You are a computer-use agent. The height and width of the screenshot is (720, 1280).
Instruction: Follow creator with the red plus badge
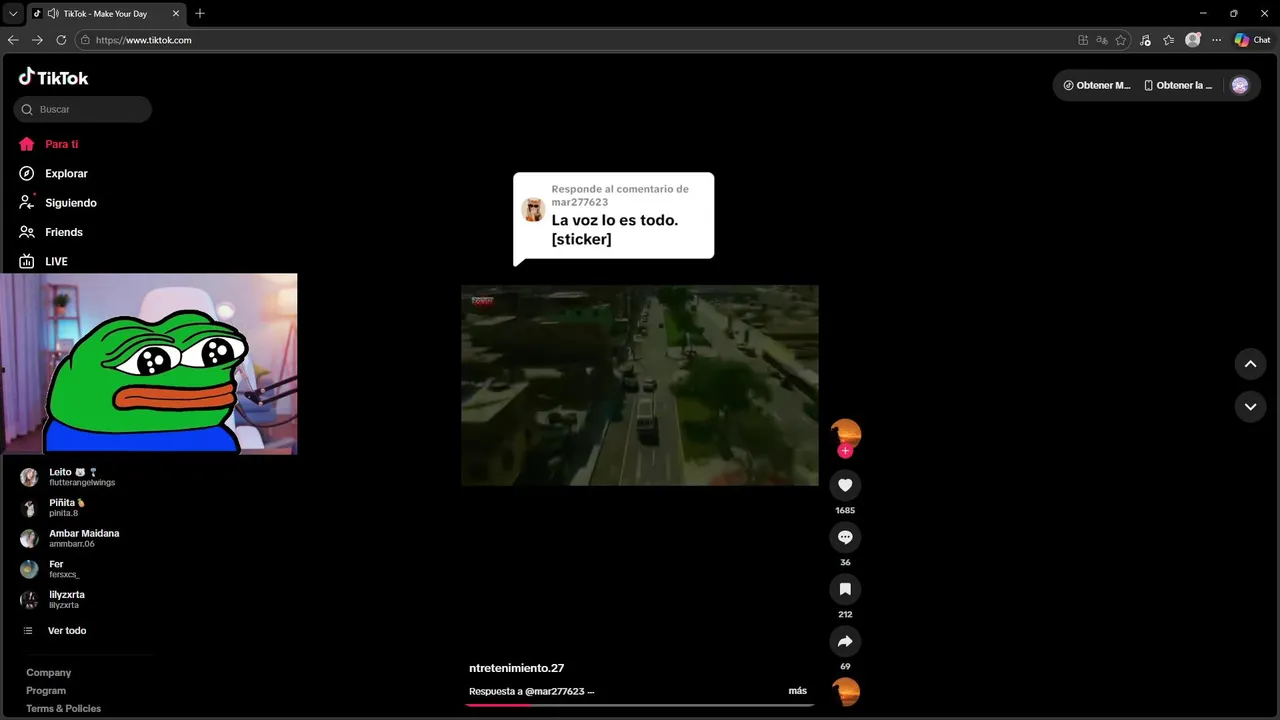coord(845,451)
